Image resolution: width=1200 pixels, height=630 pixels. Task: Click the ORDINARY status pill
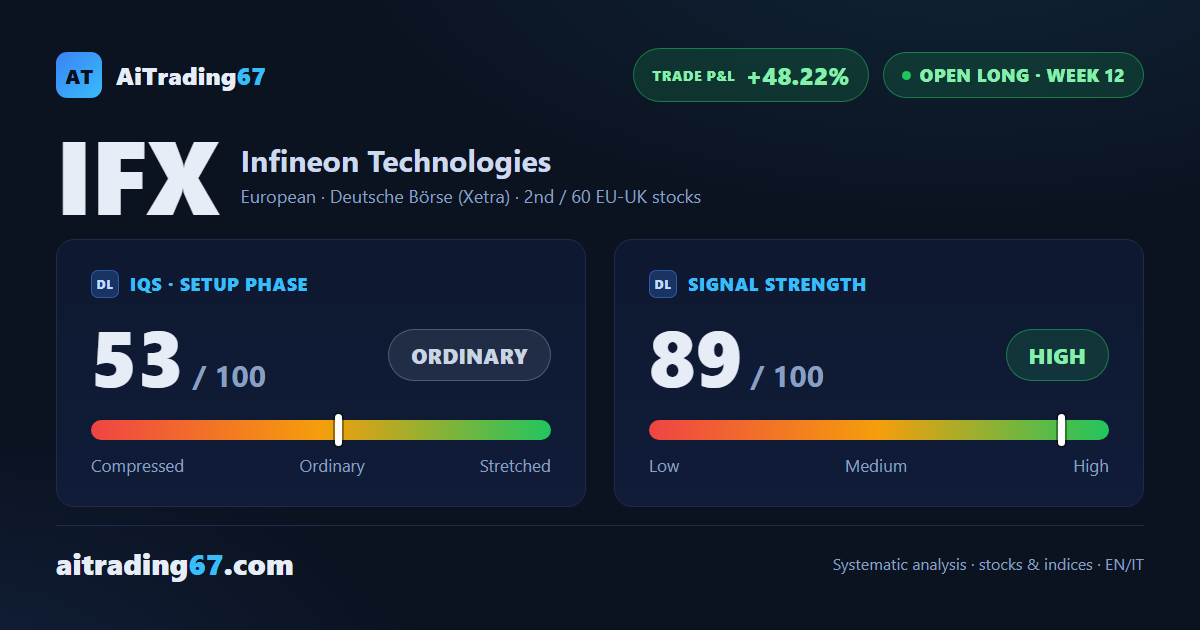click(x=469, y=355)
